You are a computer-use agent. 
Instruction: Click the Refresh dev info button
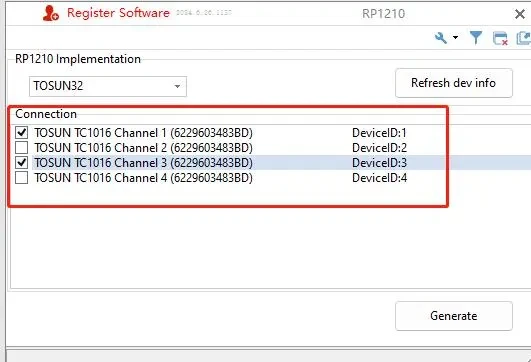pos(453,83)
